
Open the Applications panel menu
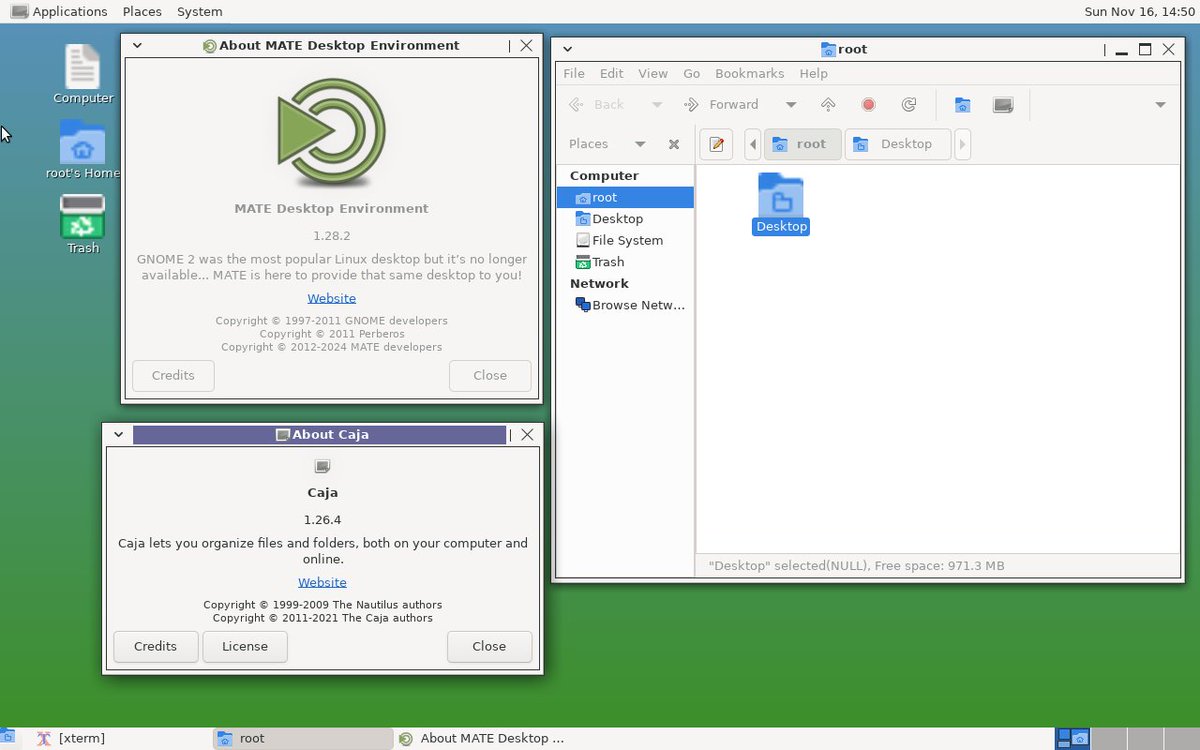[59, 12]
